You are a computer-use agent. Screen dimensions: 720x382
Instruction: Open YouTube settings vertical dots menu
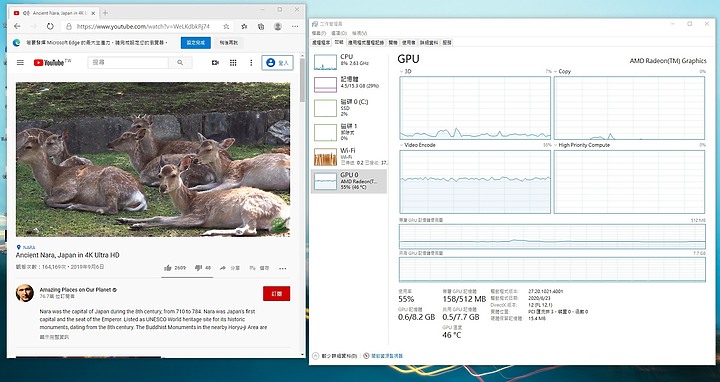(x=251, y=62)
